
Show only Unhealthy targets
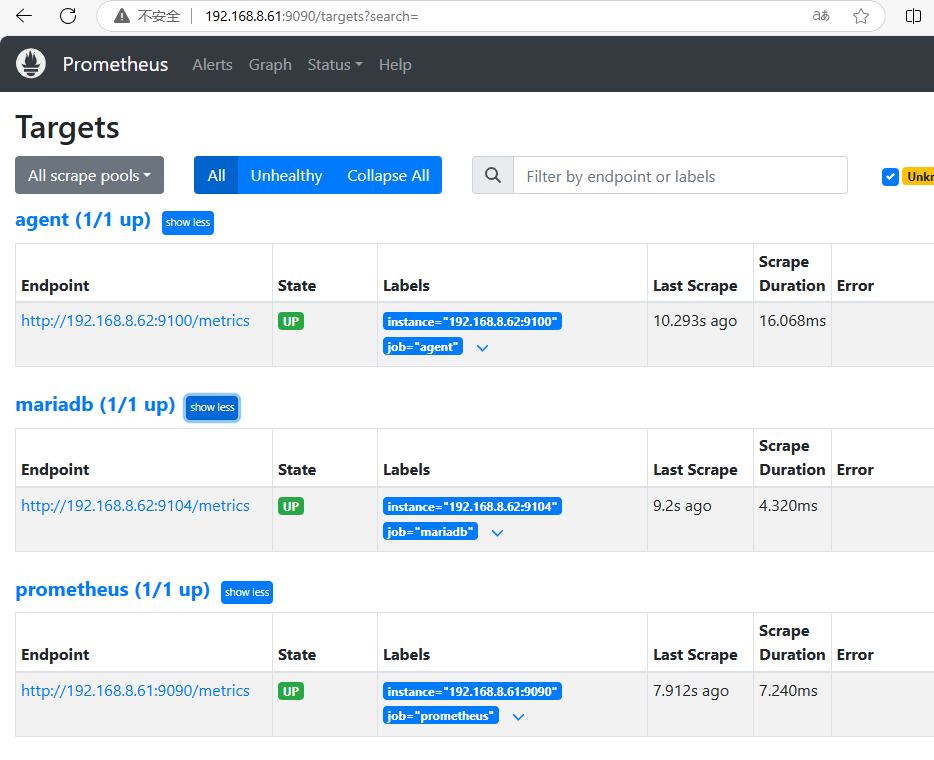tap(286, 176)
